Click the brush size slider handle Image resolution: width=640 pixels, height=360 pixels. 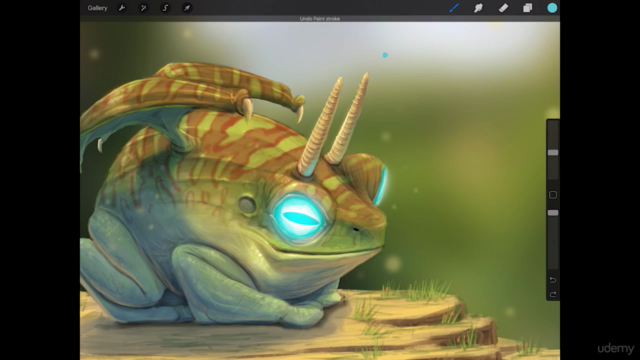coord(553,152)
